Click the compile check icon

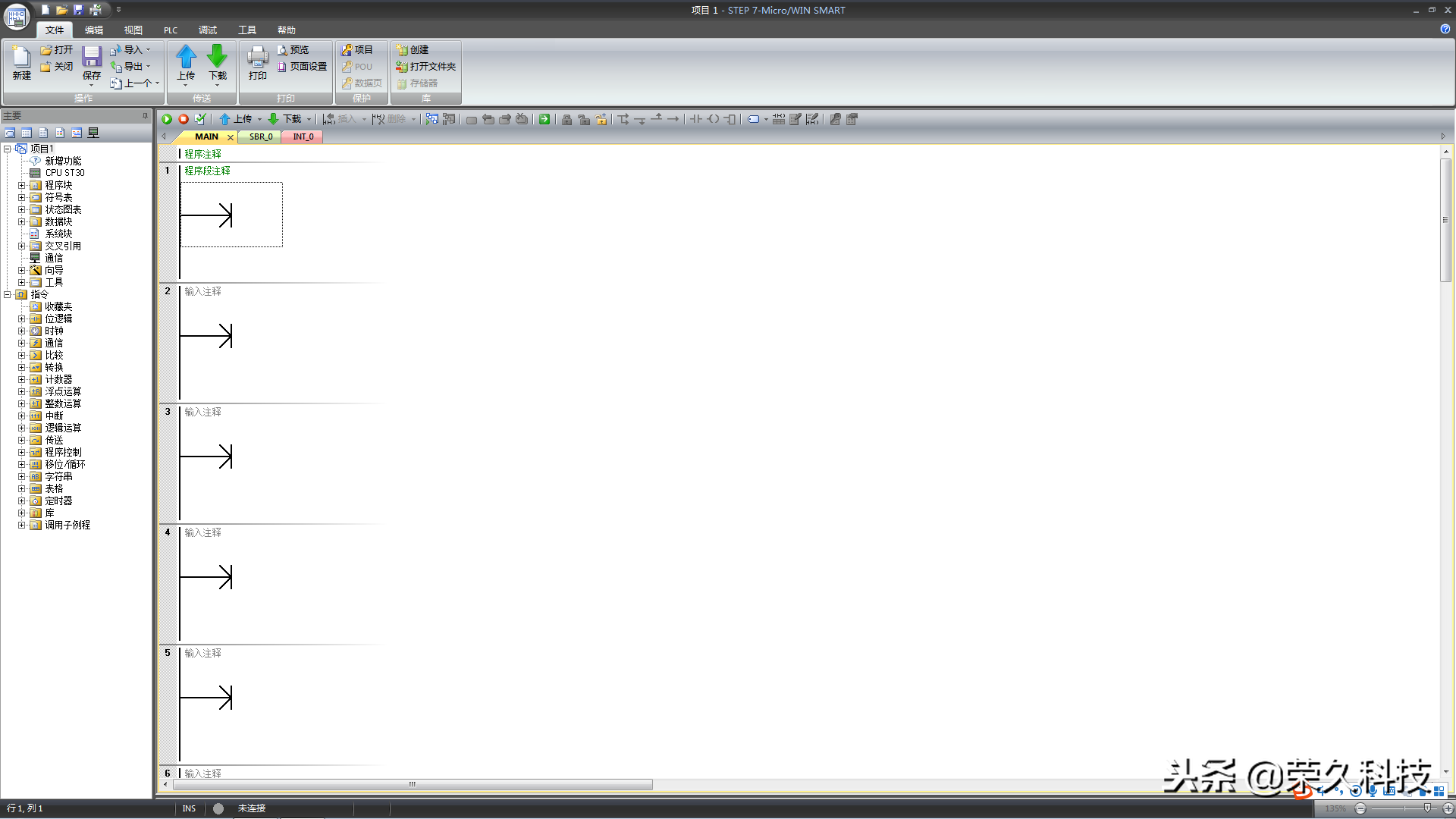pos(200,119)
